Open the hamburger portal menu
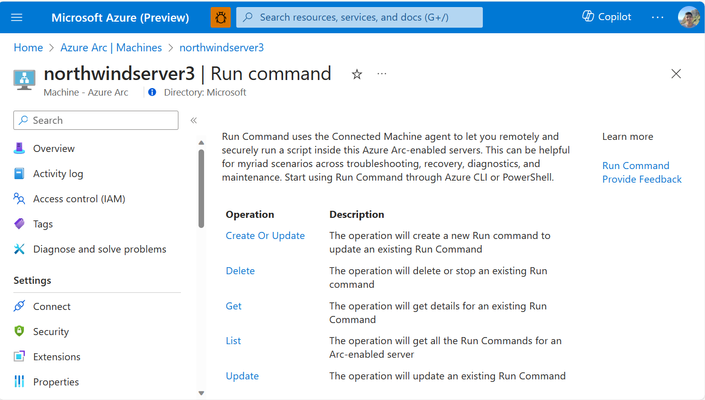 tap(17, 18)
